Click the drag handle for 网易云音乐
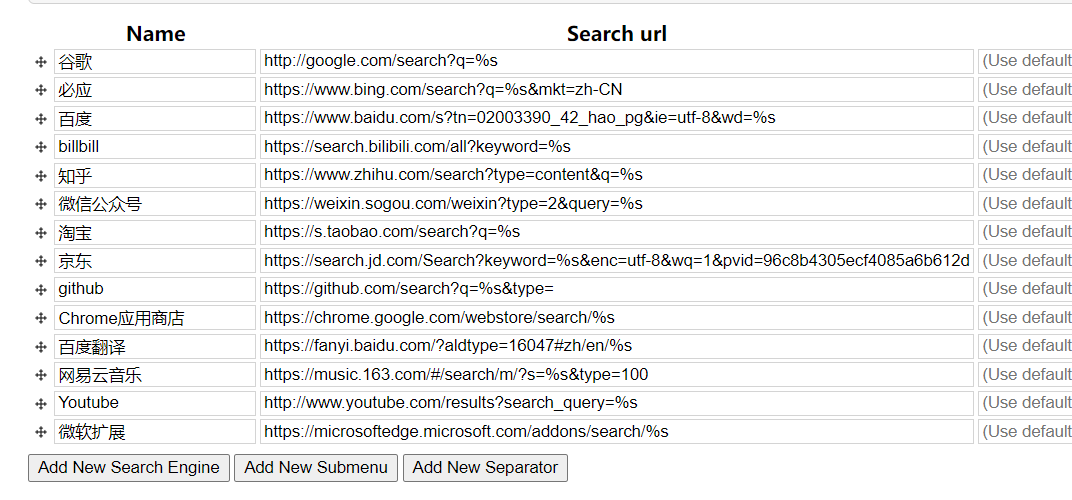1072x500 pixels. [41, 375]
